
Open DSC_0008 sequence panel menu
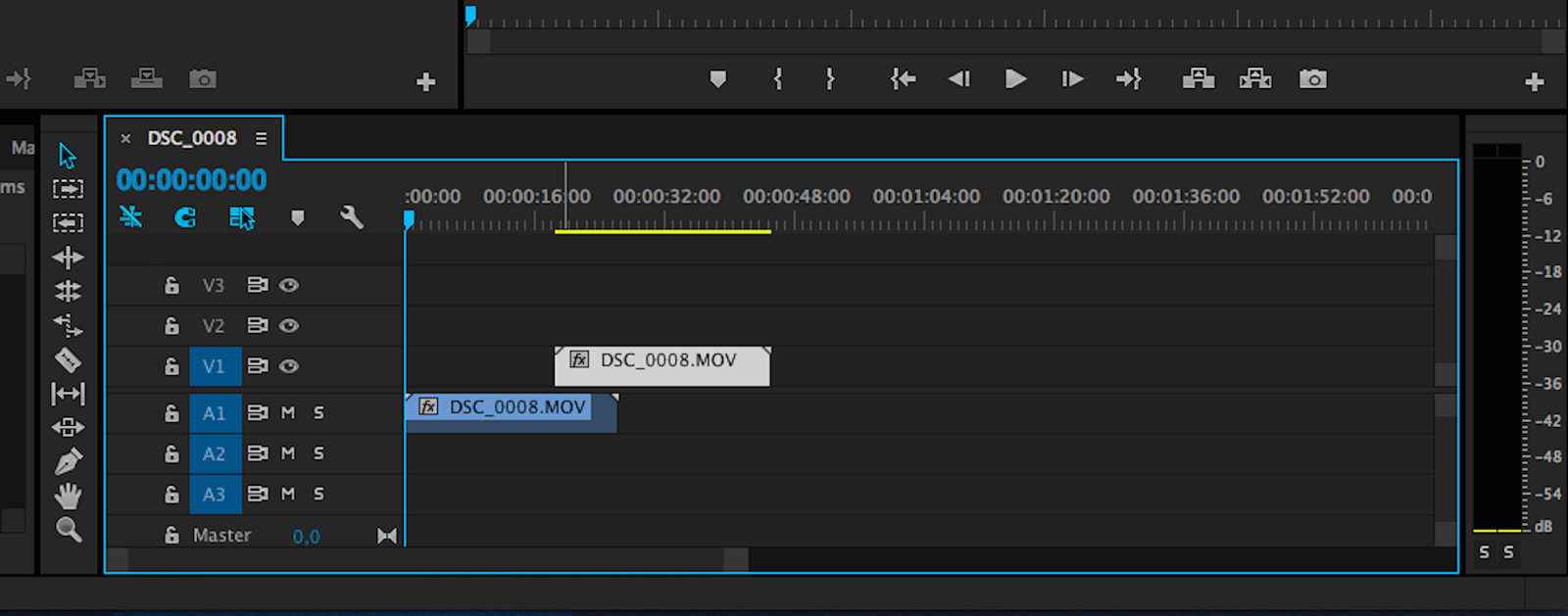pyautogui.click(x=261, y=139)
